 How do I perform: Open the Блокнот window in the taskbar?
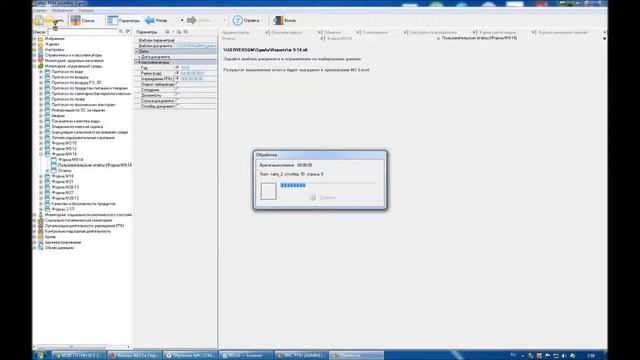point(246,356)
